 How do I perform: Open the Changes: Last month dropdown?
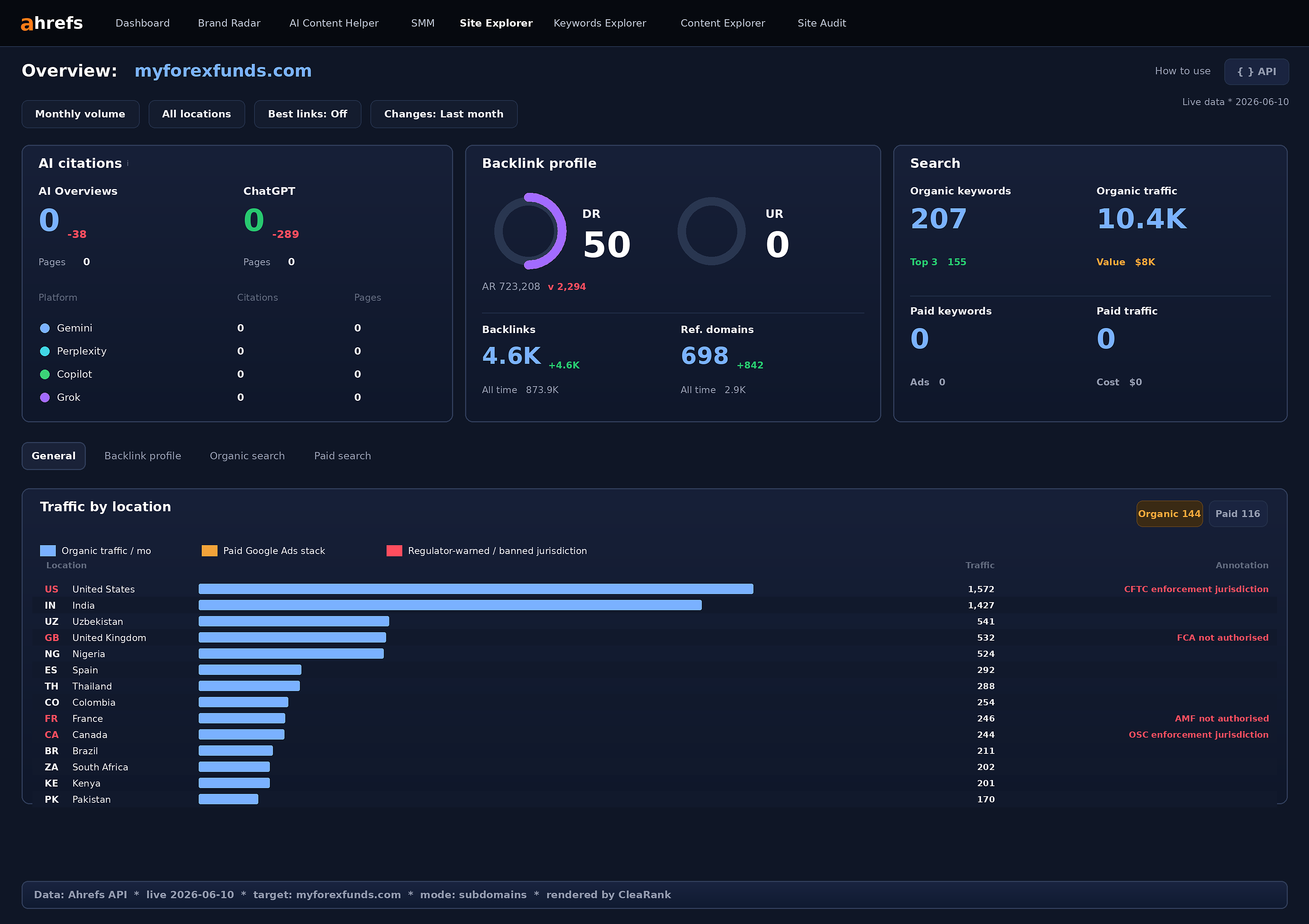[444, 114]
